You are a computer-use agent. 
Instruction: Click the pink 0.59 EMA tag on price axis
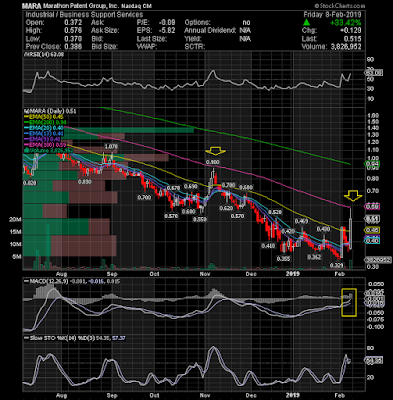coord(373,207)
